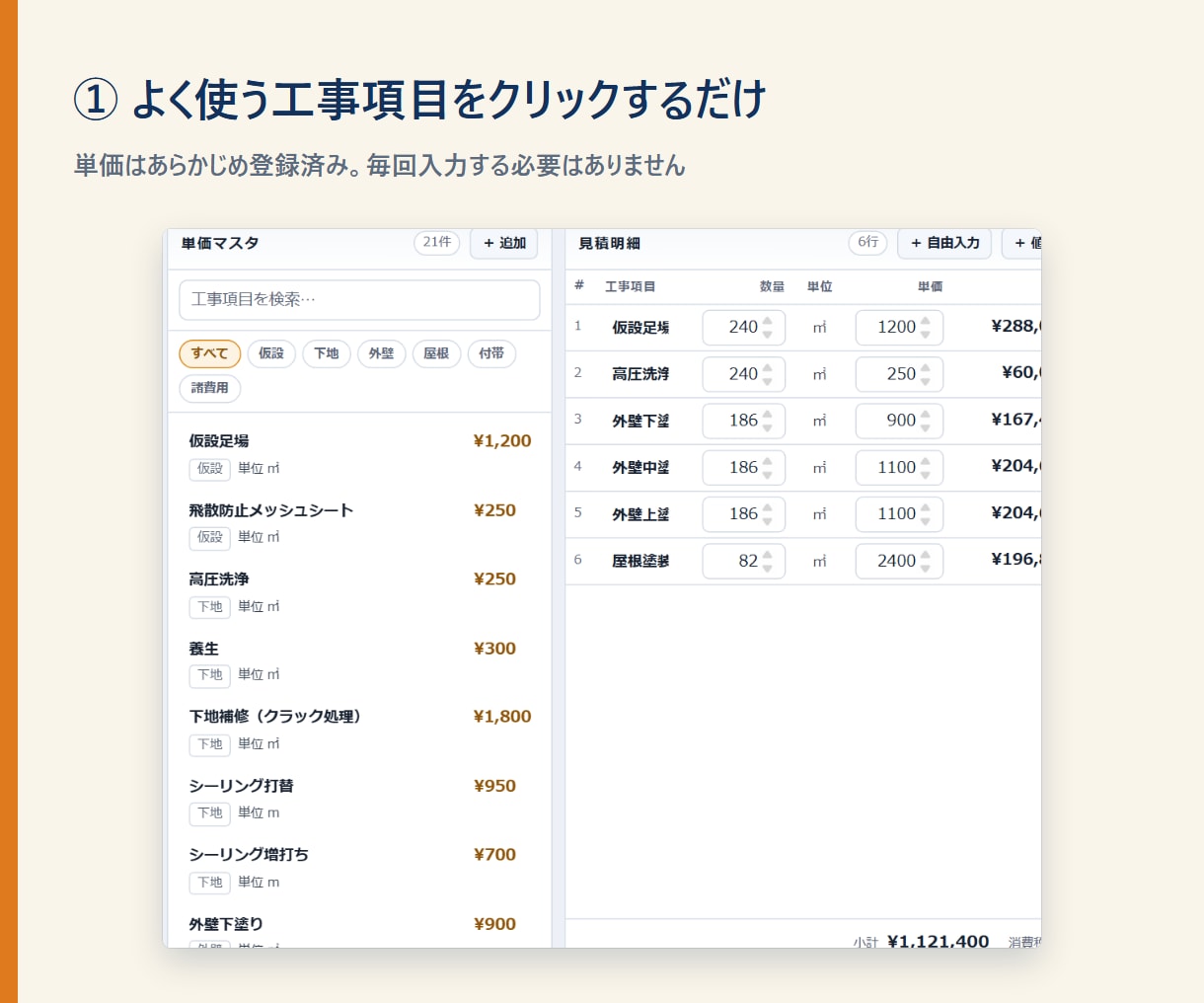Click quantity 82 in 屋根塗装 row
Viewport: 1204px width, 1003px height.
coord(743,561)
